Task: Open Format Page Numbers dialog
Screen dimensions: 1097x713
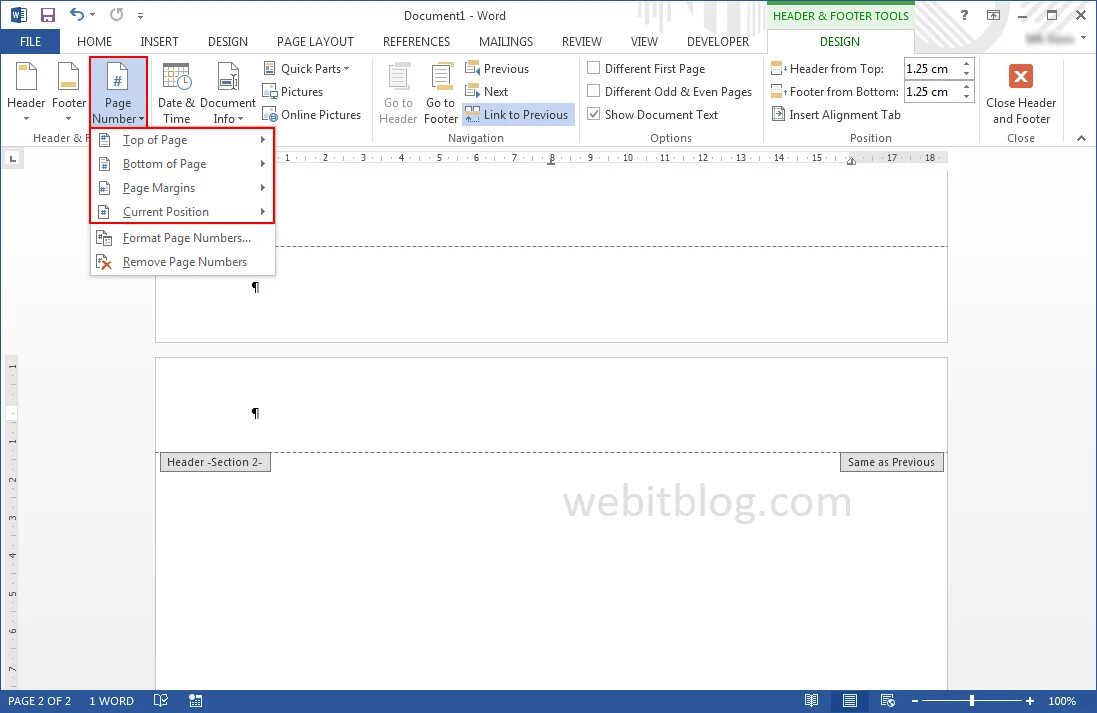Action: [187, 237]
